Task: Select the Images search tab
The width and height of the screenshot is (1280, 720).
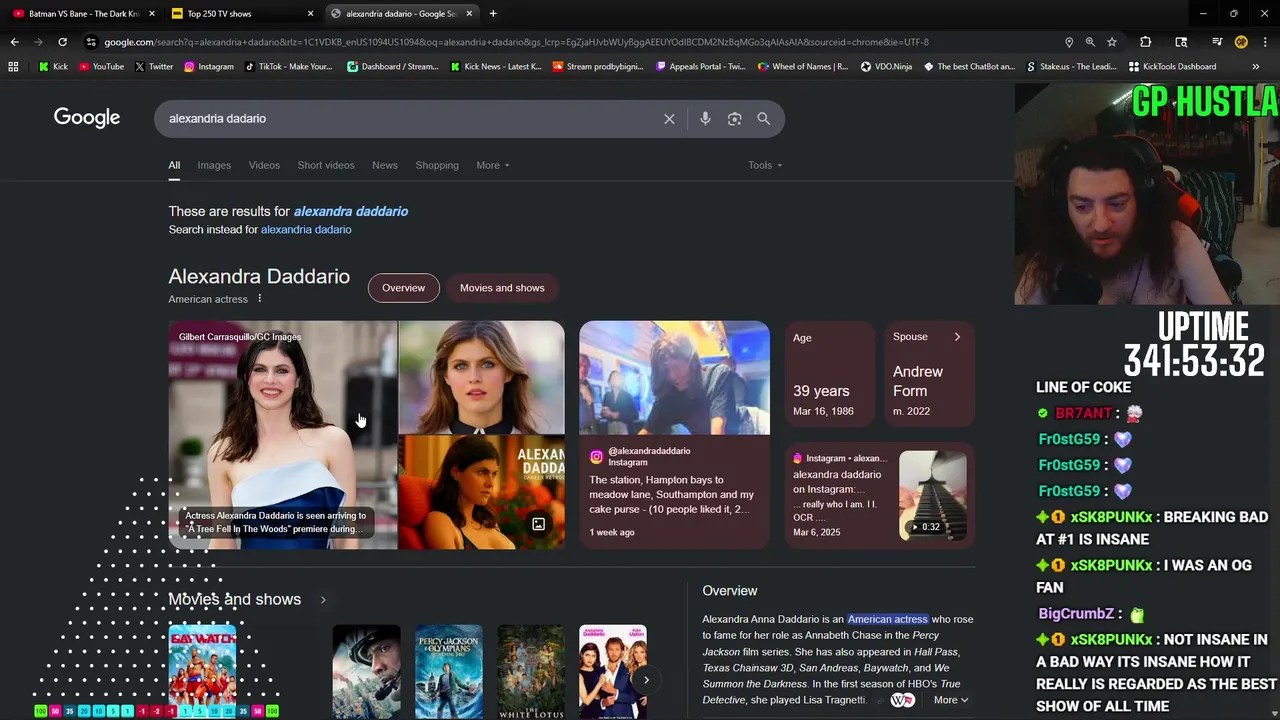Action: [214, 165]
